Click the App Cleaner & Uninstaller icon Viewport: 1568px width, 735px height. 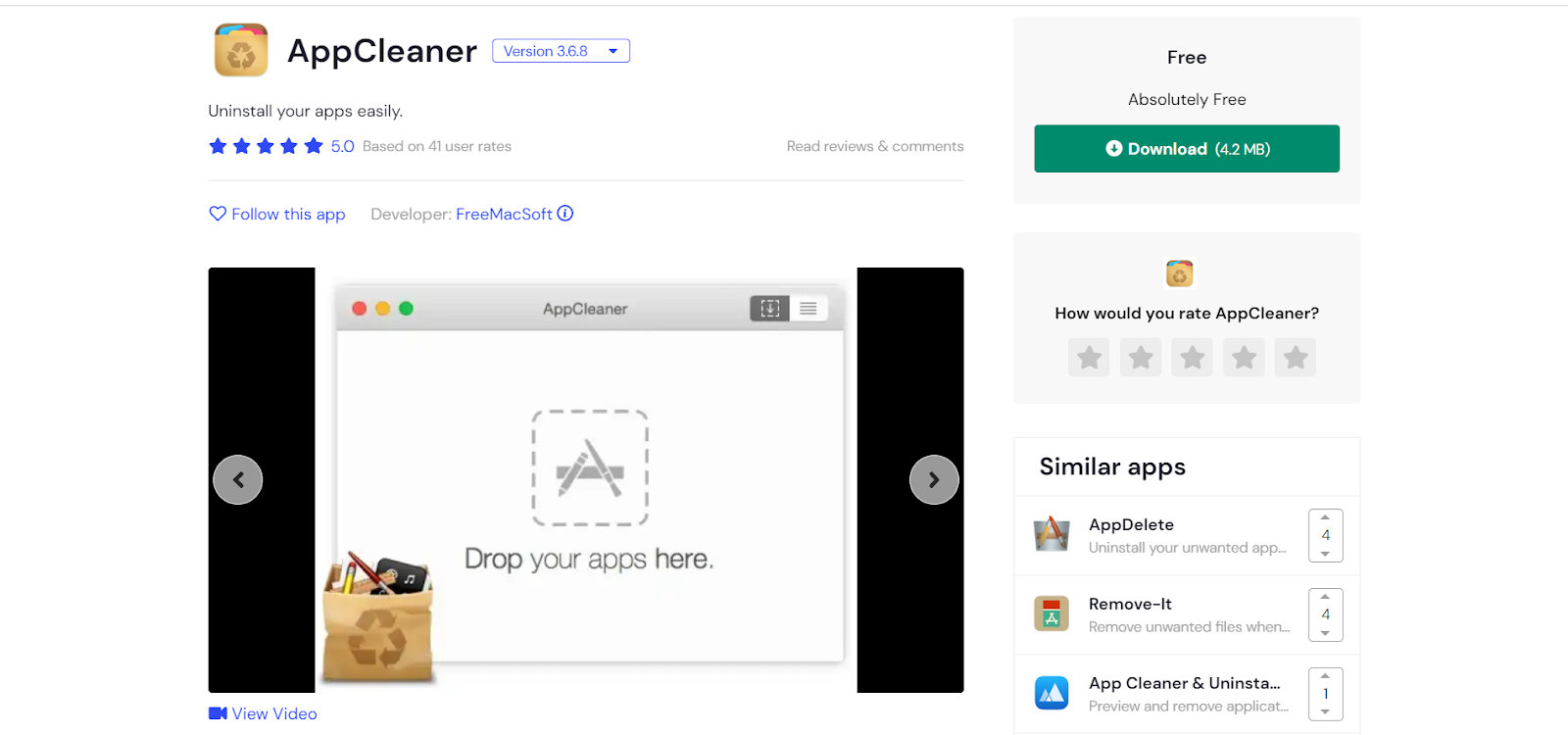click(1052, 693)
